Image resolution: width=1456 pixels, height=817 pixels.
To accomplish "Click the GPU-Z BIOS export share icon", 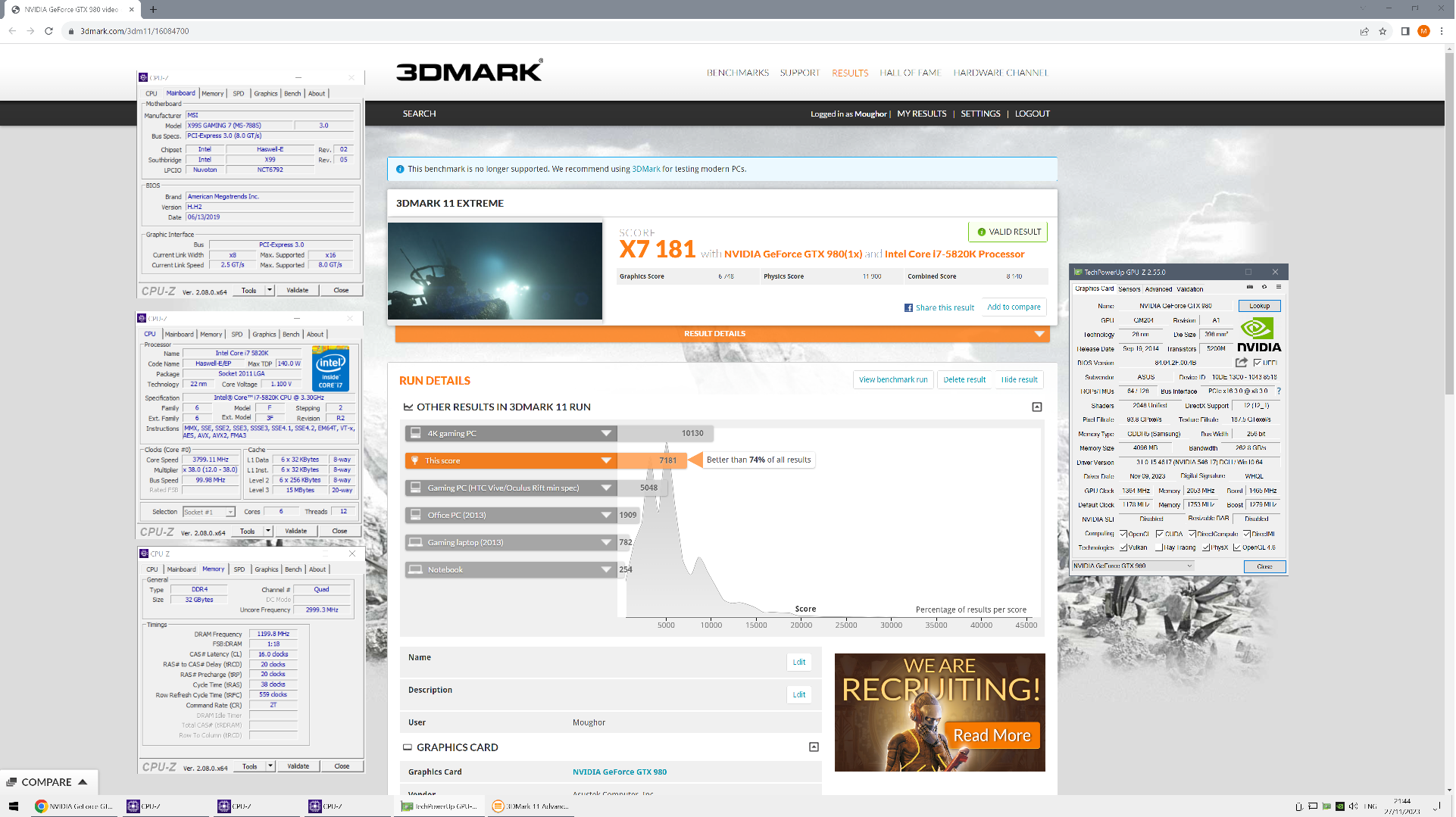I will (1241, 363).
